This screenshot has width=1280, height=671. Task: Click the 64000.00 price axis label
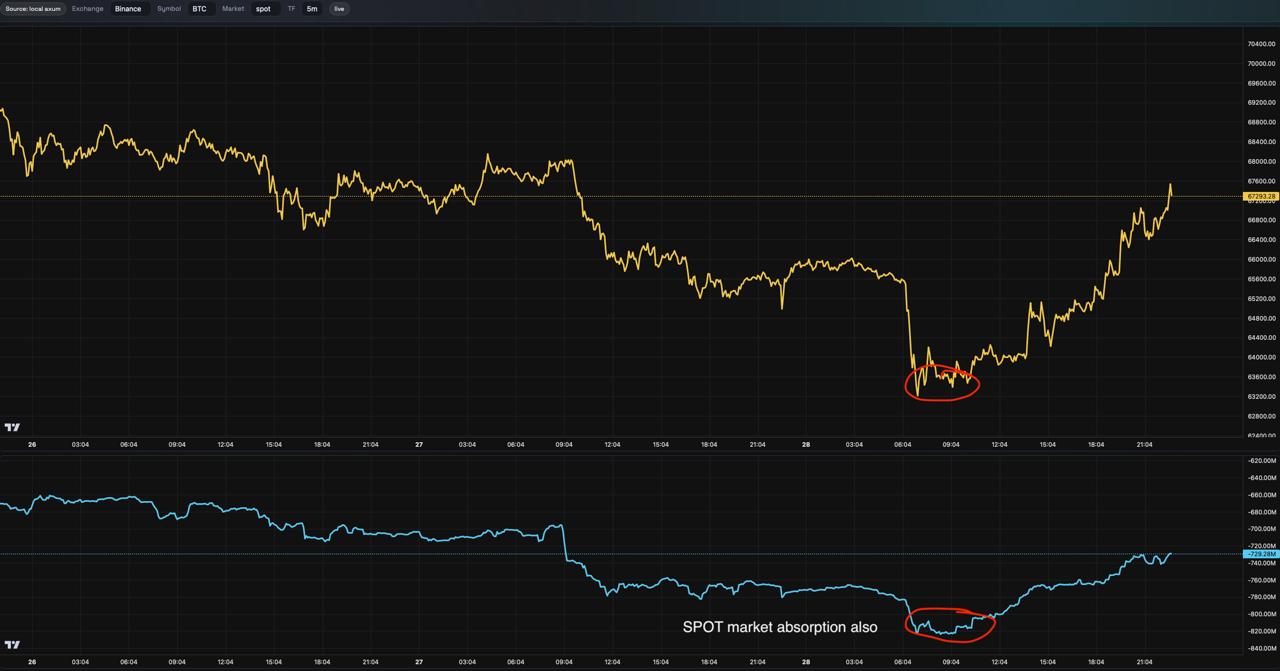pyautogui.click(x=1259, y=357)
